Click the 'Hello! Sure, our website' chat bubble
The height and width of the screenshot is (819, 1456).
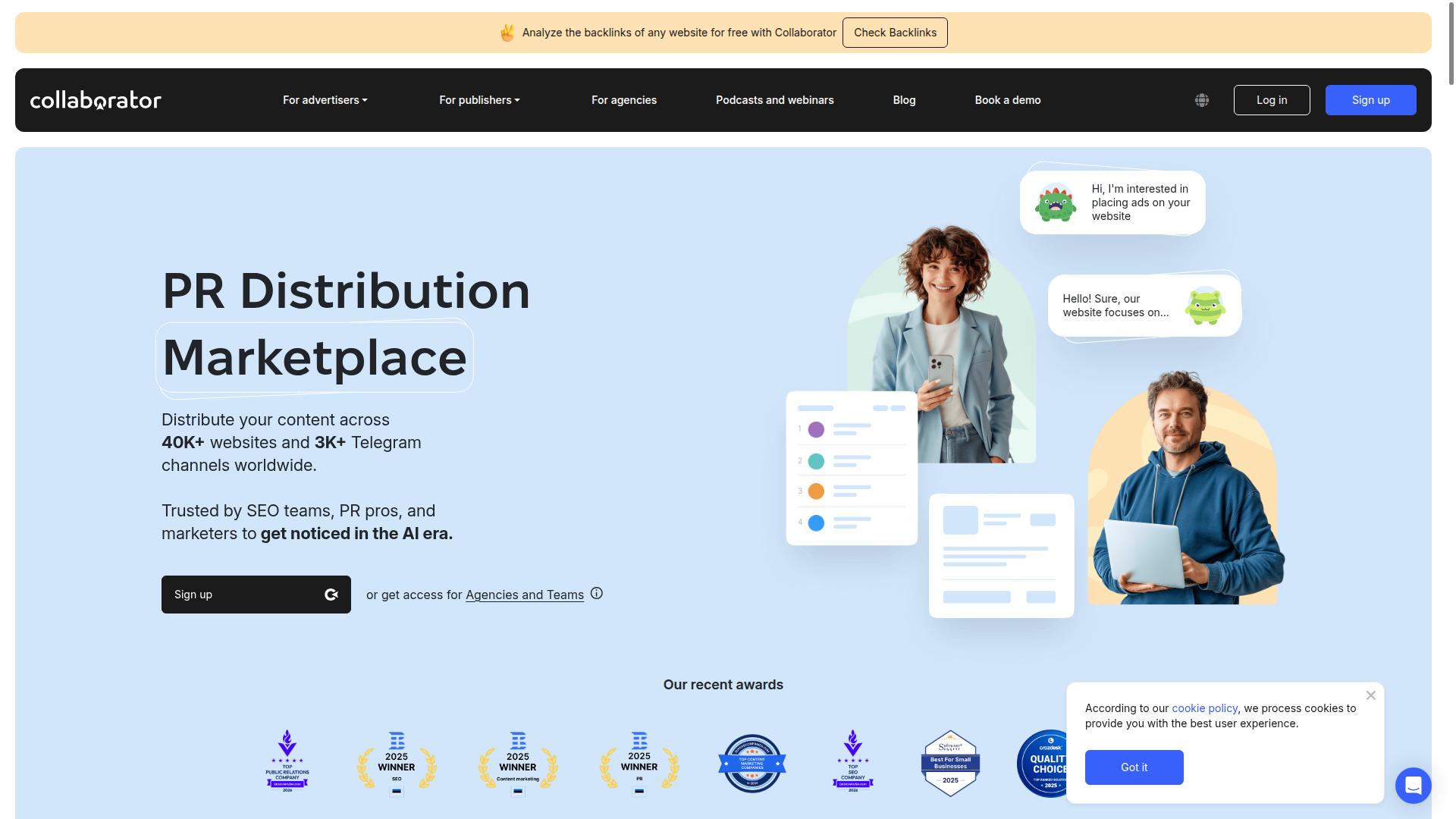coord(1144,306)
